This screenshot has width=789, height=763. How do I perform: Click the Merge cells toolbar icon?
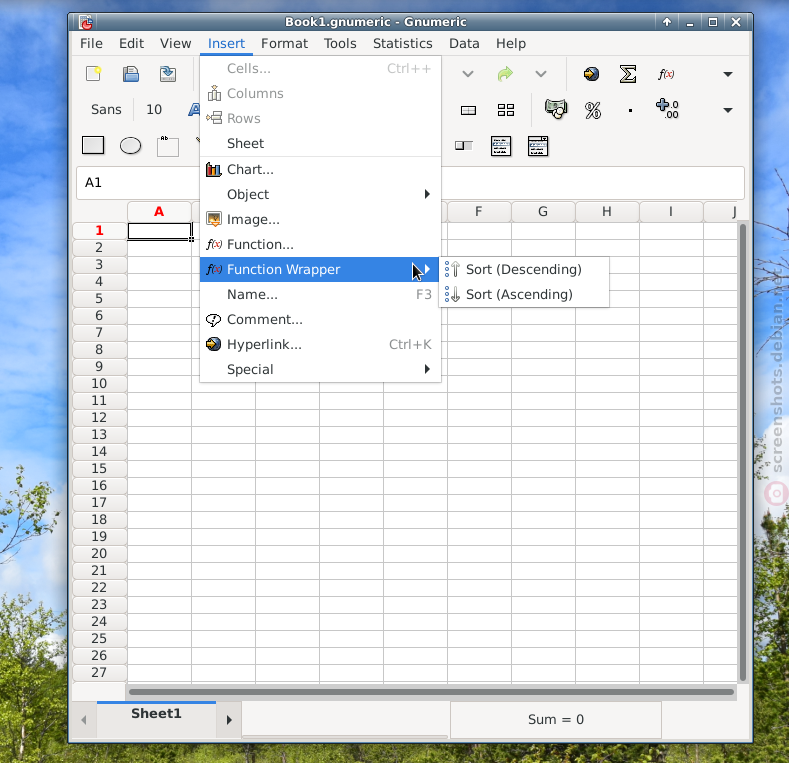pyautogui.click(x=468, y=110)
